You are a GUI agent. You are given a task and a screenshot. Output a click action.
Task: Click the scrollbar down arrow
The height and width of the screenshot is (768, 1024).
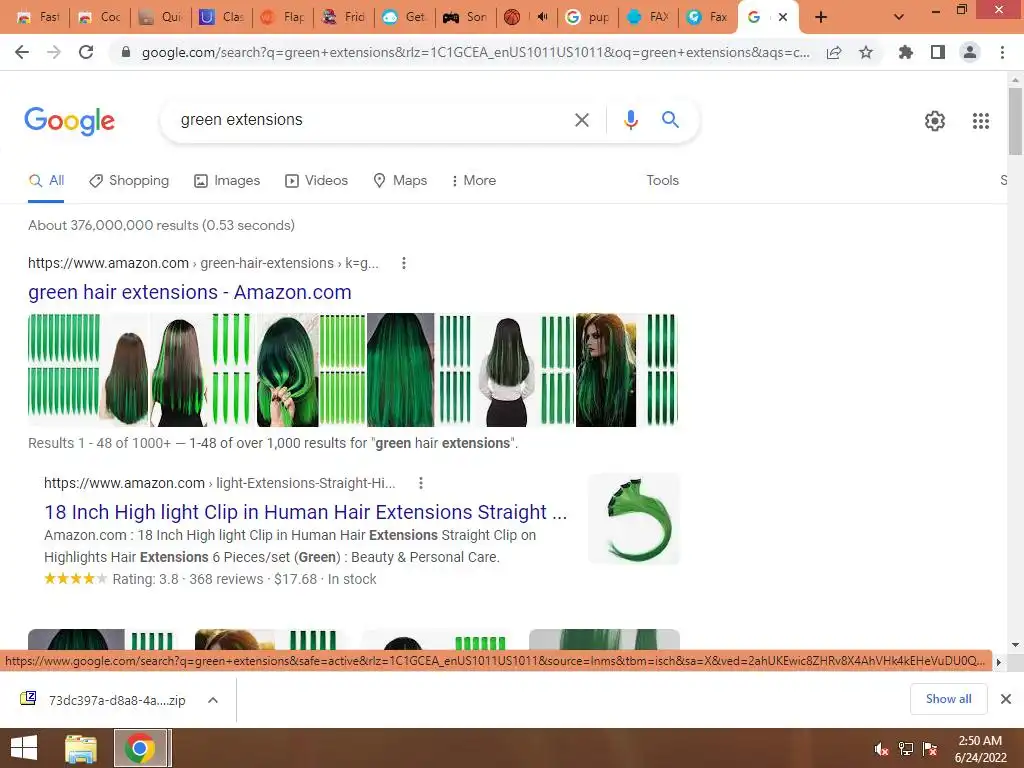pyautogui.click(x=1015, y=645)
